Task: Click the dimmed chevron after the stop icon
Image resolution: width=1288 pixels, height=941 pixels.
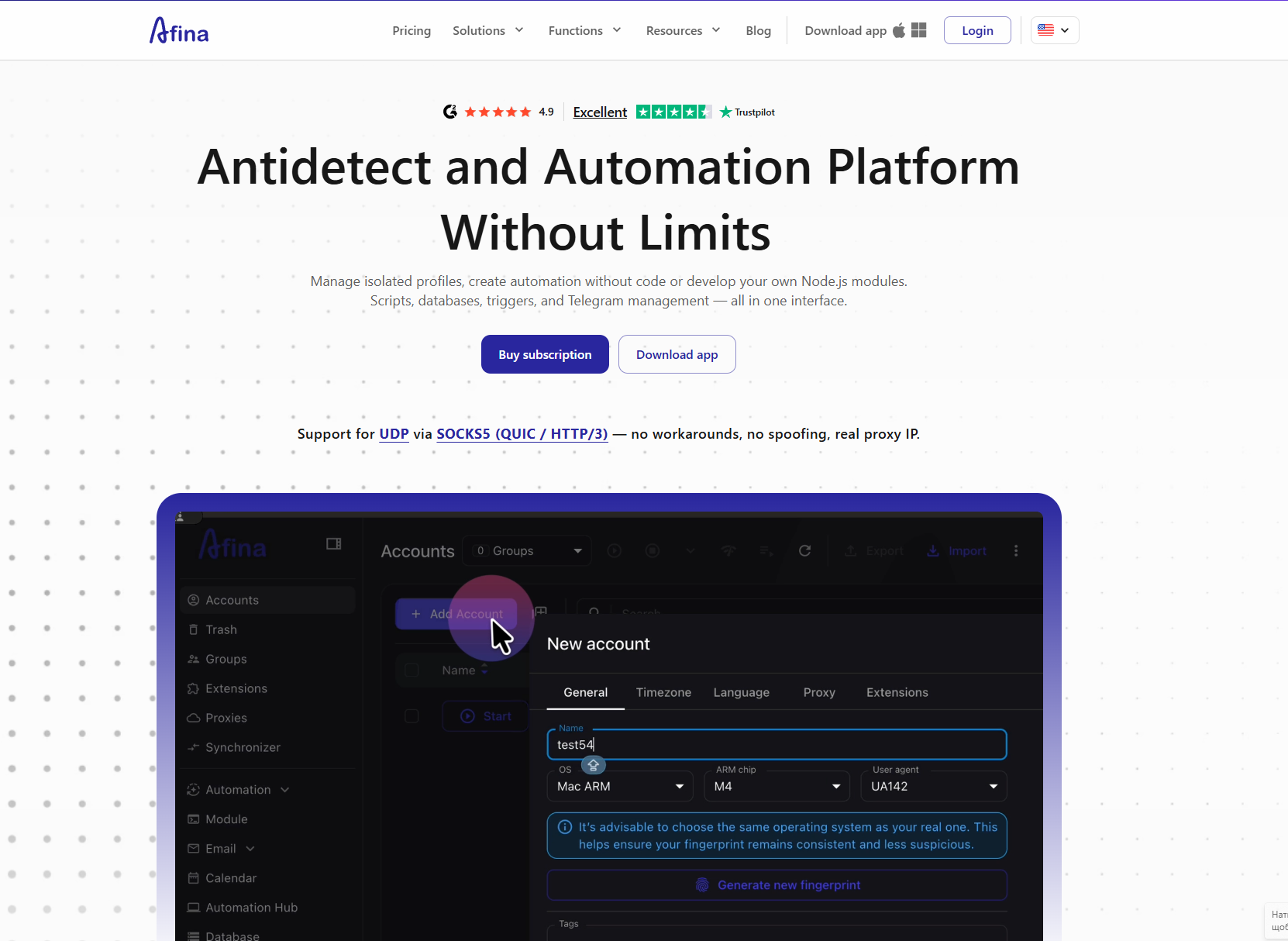Action: click(x=690, y=550)
